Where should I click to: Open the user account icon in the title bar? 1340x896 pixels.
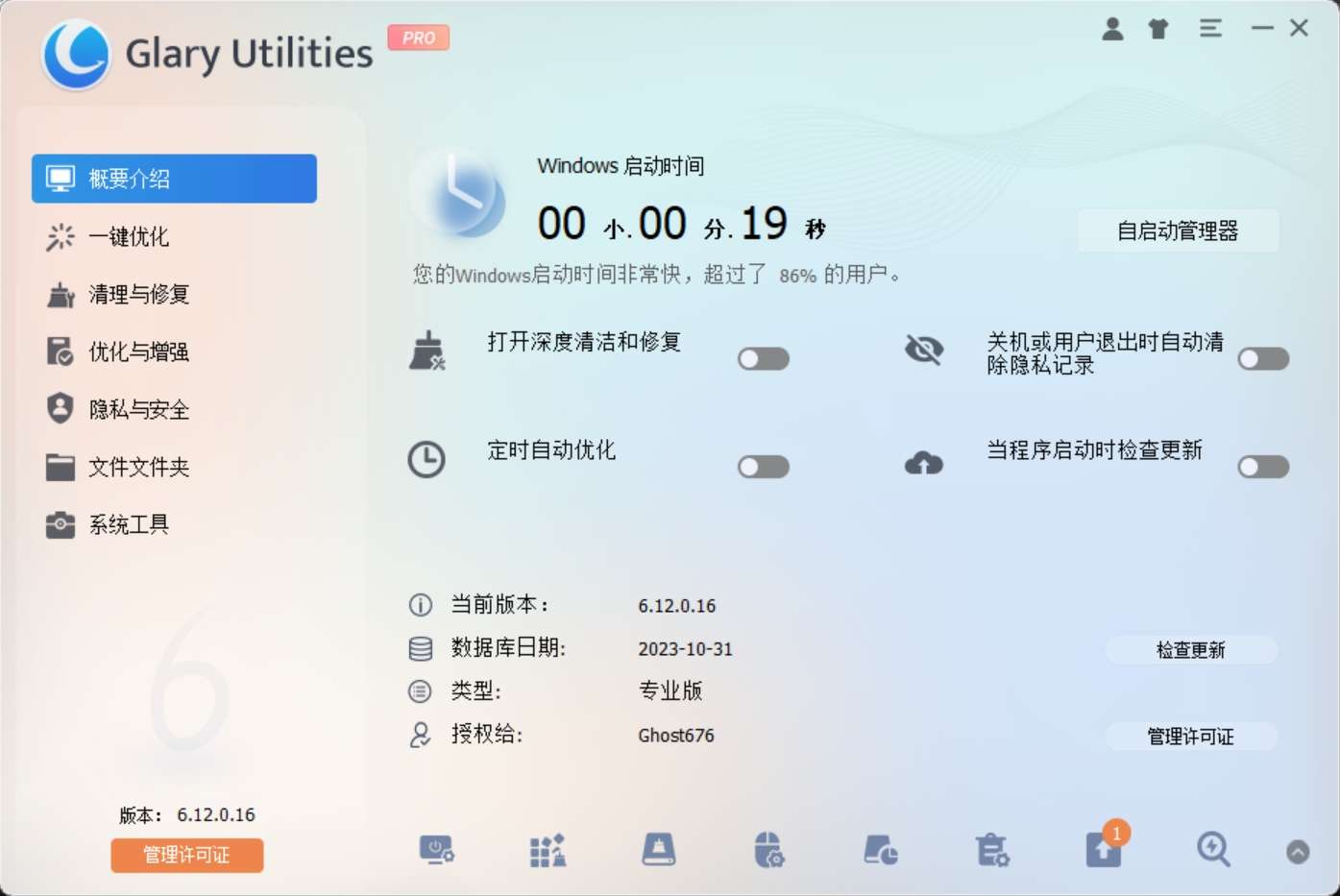1112,29
